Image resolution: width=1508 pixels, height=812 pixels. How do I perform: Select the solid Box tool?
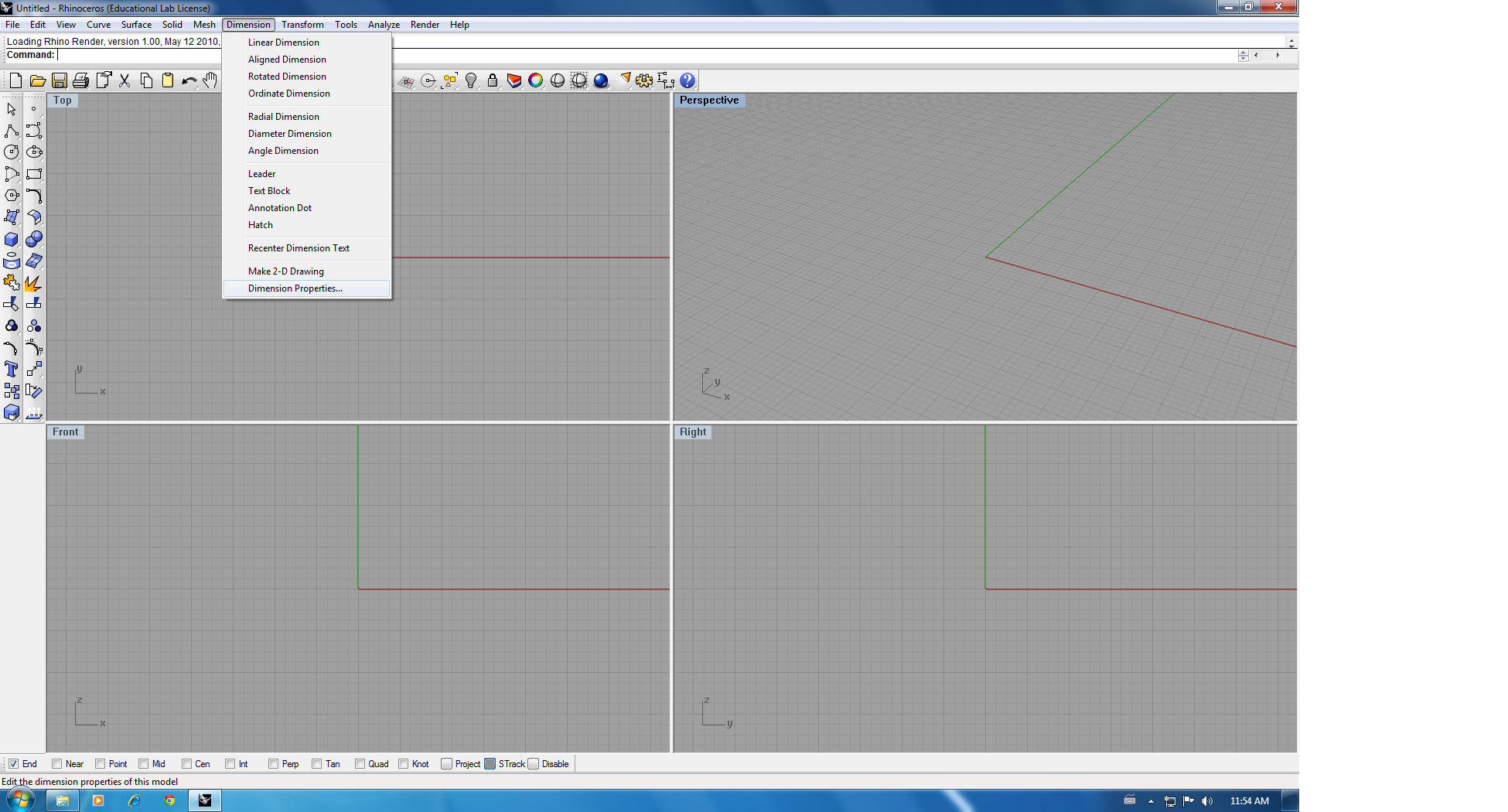pos(12,239)
